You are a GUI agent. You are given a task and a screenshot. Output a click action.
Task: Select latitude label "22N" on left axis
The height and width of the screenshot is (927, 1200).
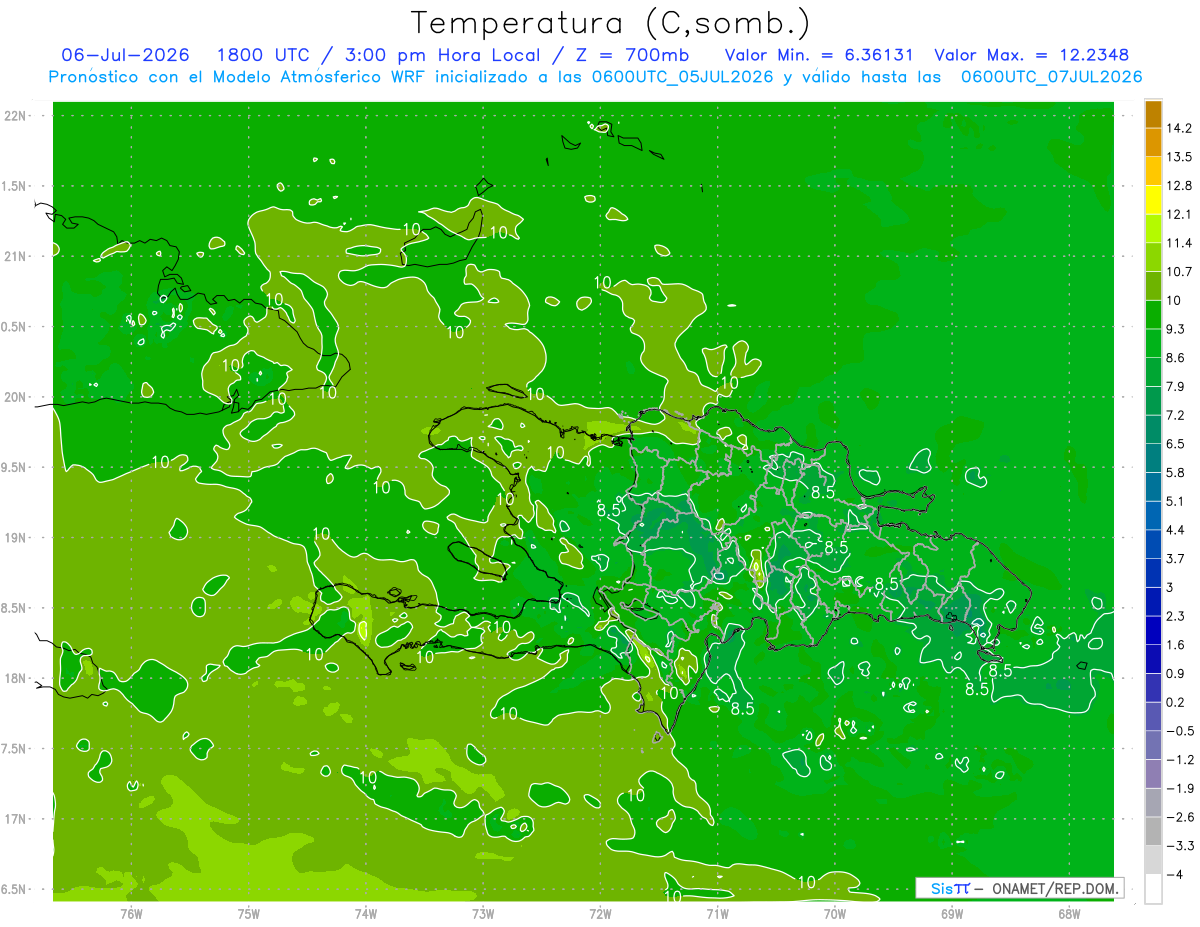point(16,116)
